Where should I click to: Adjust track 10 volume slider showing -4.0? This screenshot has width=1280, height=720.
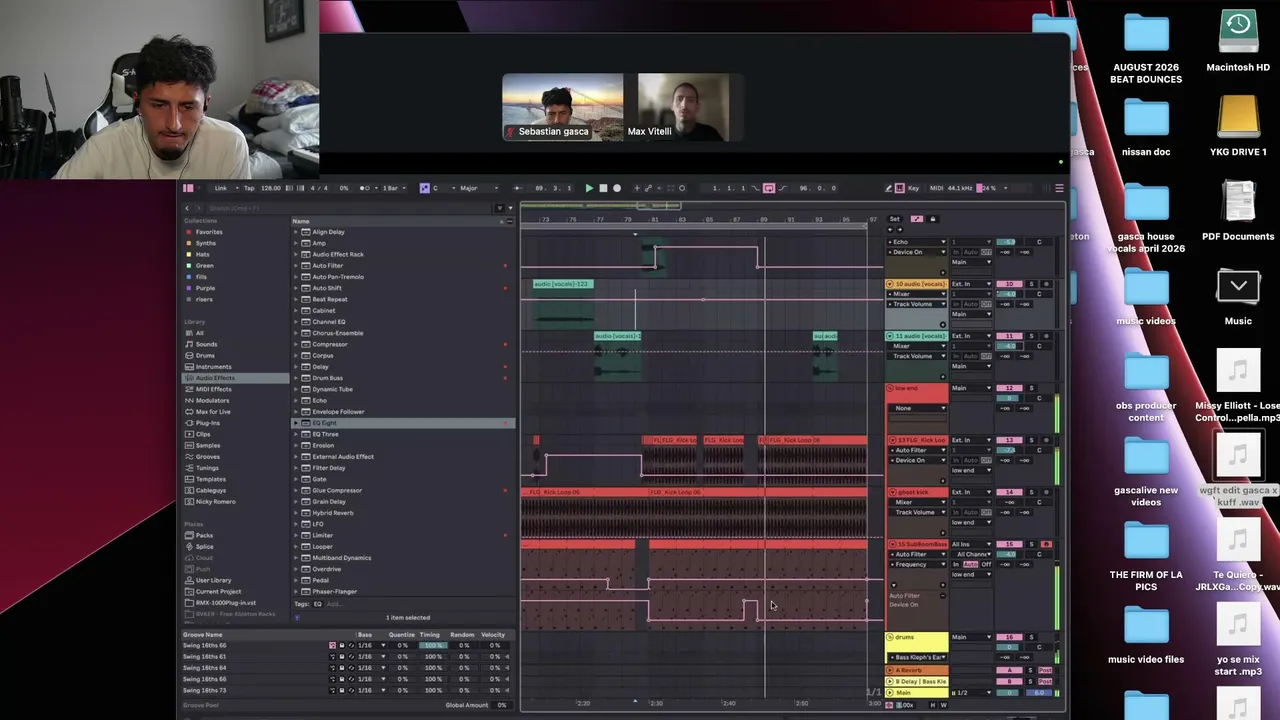tap(1010, 294)
